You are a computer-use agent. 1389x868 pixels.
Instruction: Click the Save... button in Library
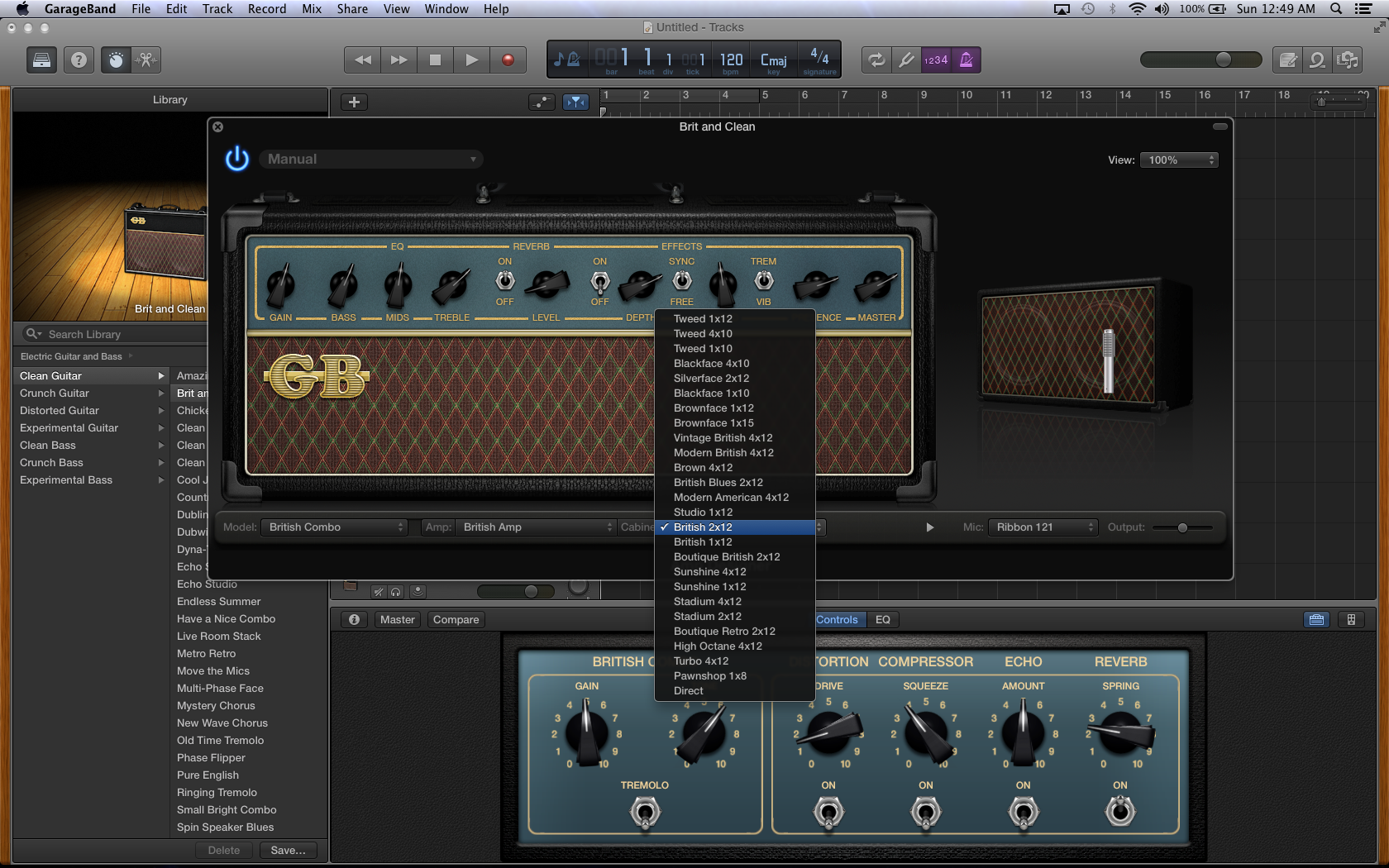tap(288, 850)
